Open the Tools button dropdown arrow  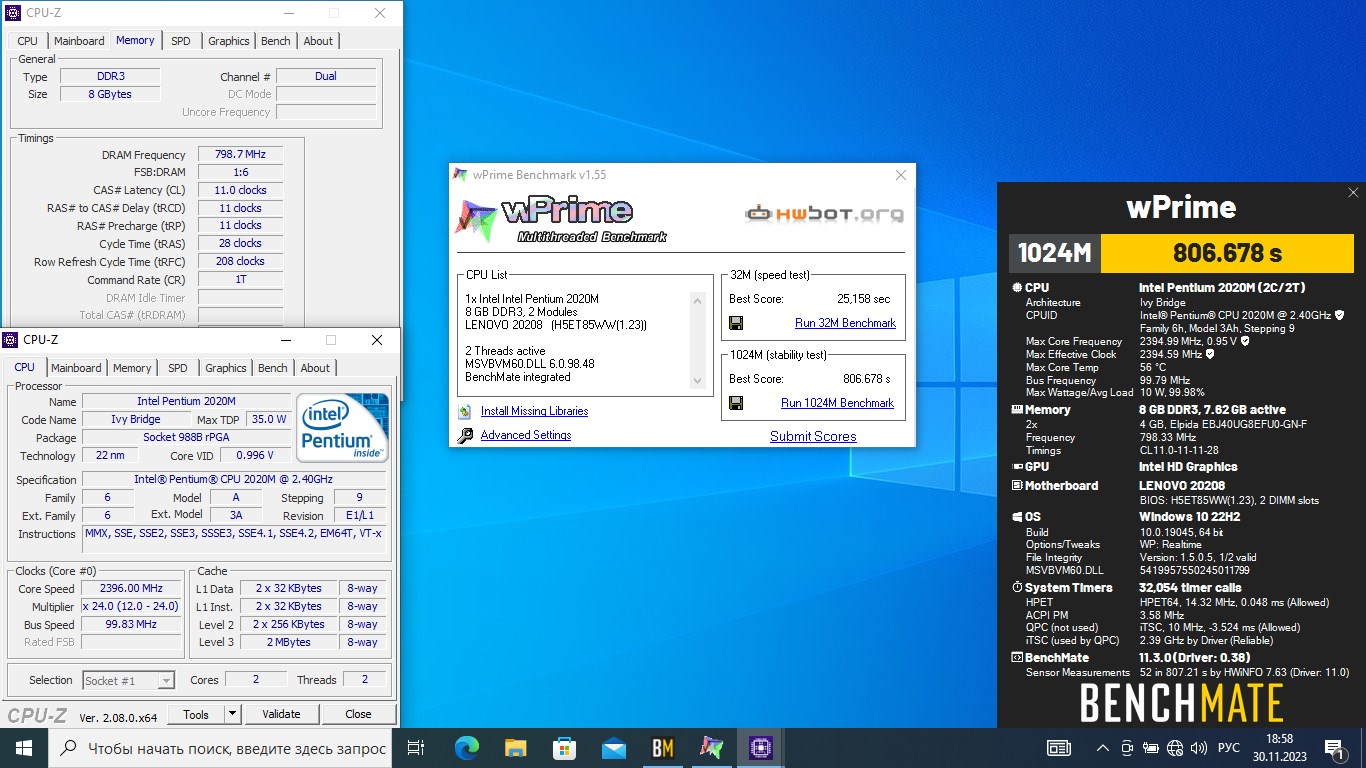[x=232, y=714]
